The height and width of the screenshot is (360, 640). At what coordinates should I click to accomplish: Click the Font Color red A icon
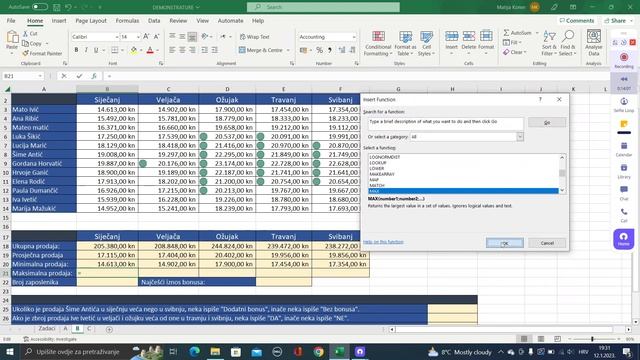(150, 50)
